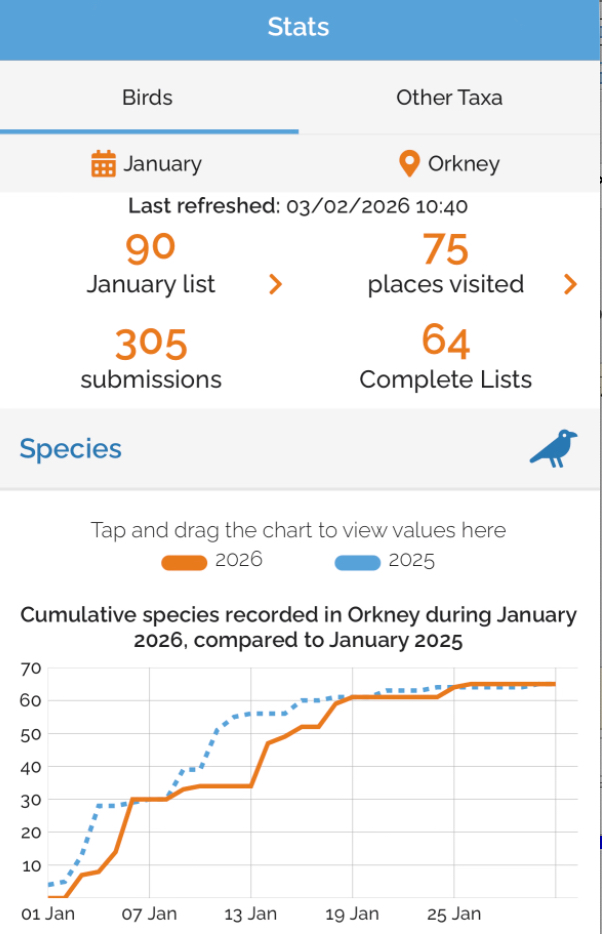Open the 75 places visited count
The width and height of the screenshot is (602, 934).
pyautogui.click(x=446, y=247)
